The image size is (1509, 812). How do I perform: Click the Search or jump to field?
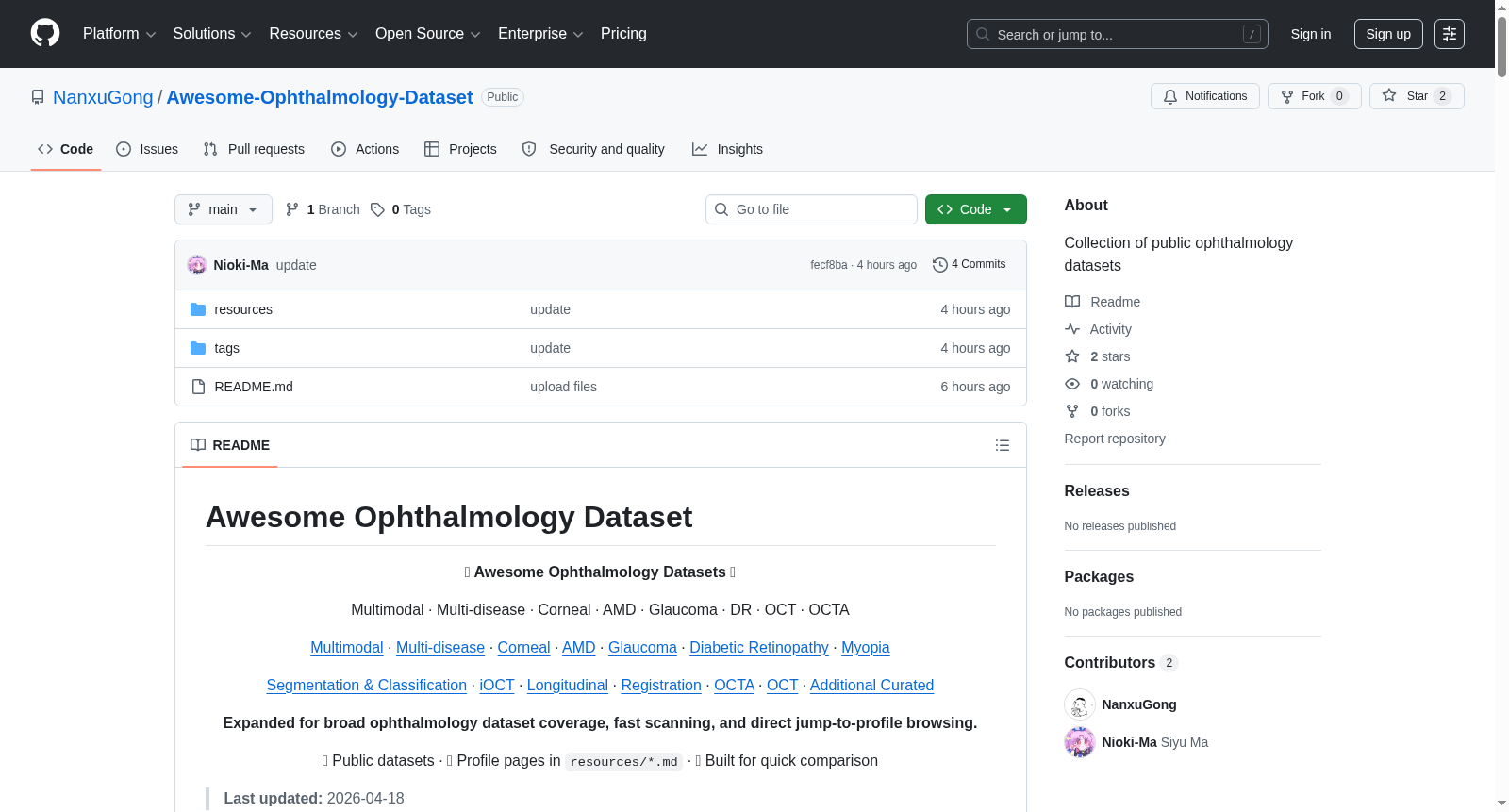coord(1118,34)
